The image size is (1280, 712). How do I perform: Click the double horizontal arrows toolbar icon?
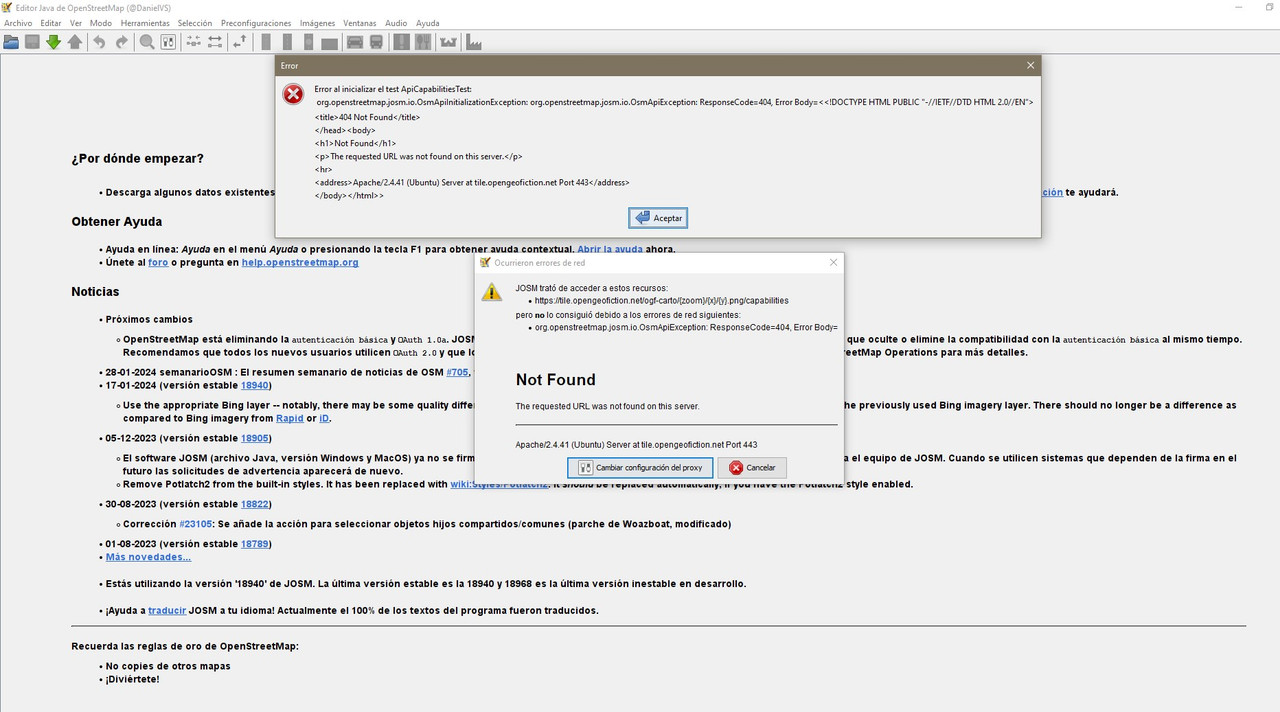point(215,42)
